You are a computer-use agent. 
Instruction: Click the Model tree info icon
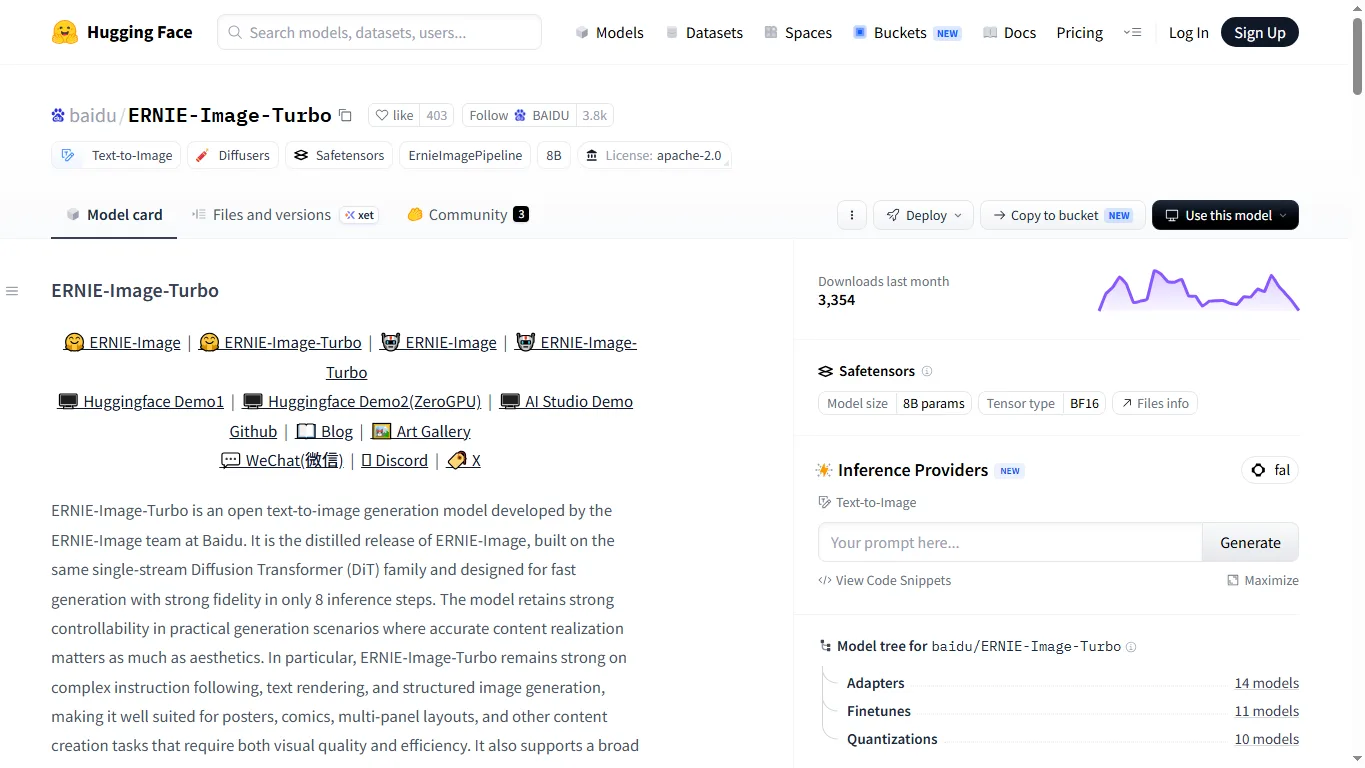[1131, 647]
